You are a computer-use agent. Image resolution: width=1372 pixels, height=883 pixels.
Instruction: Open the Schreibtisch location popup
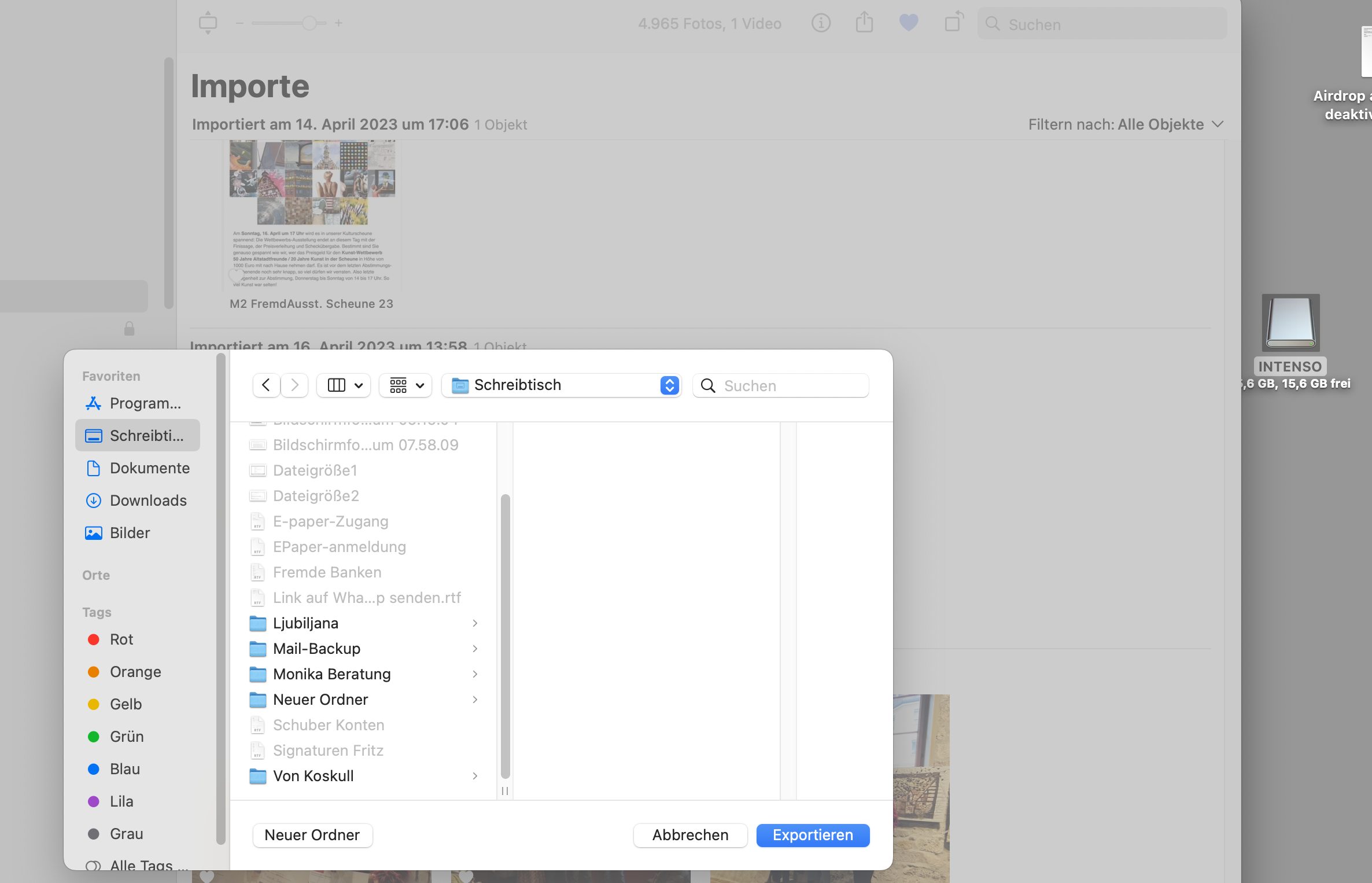click(561, 385)
